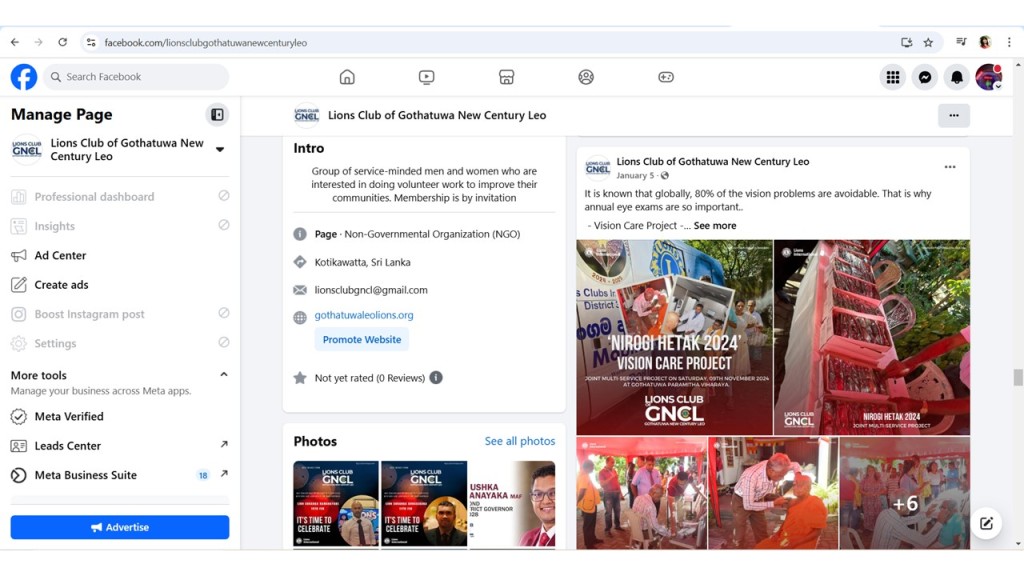This screenshot has width=1024, height=576.
Task: Open the Video tab icon
Action: [x=426, y=77]
